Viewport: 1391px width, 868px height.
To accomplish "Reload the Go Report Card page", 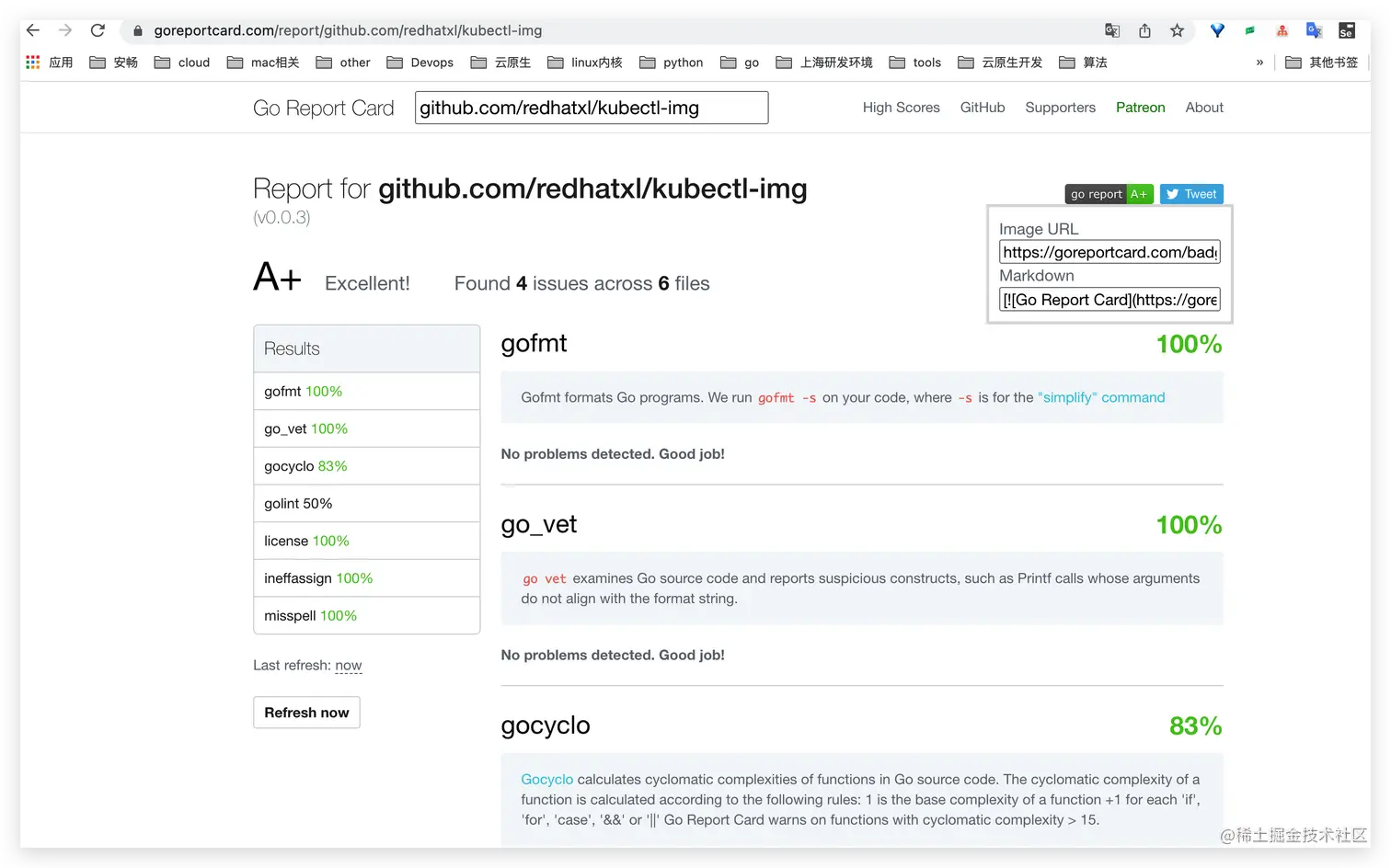I will point(98,30).
